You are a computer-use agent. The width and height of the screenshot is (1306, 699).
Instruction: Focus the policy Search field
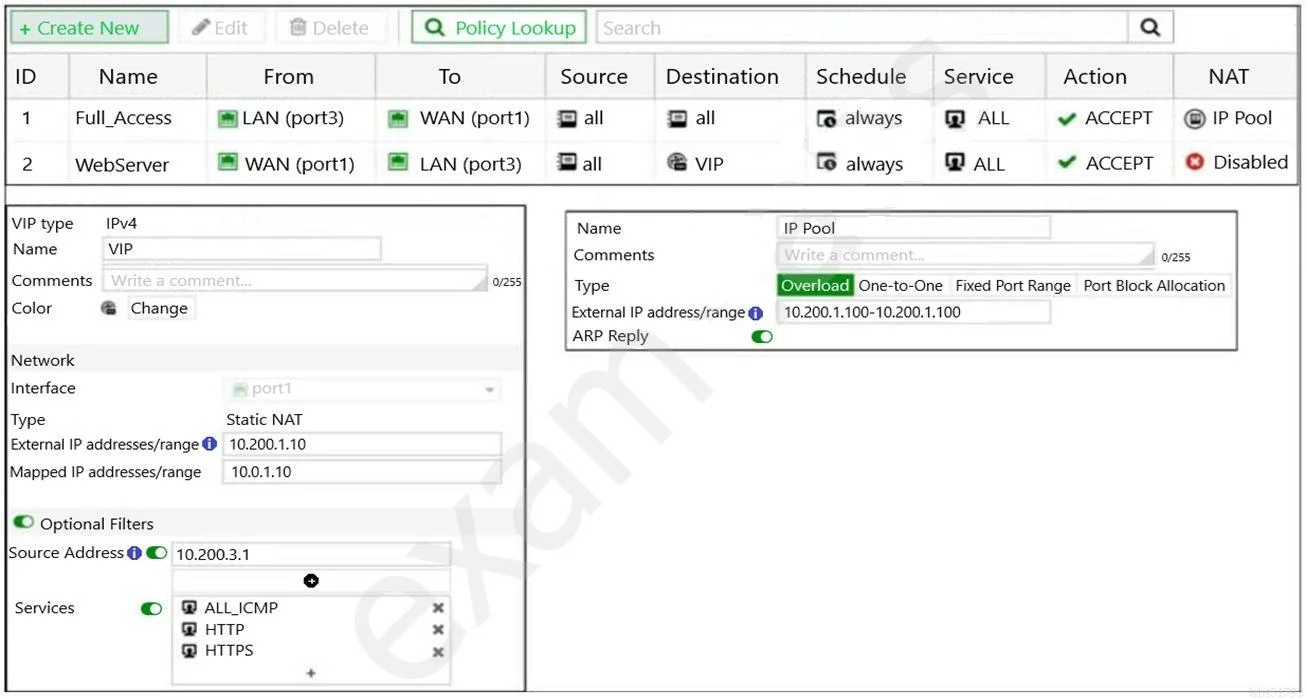pyautogui.click(x=862, y=28)
